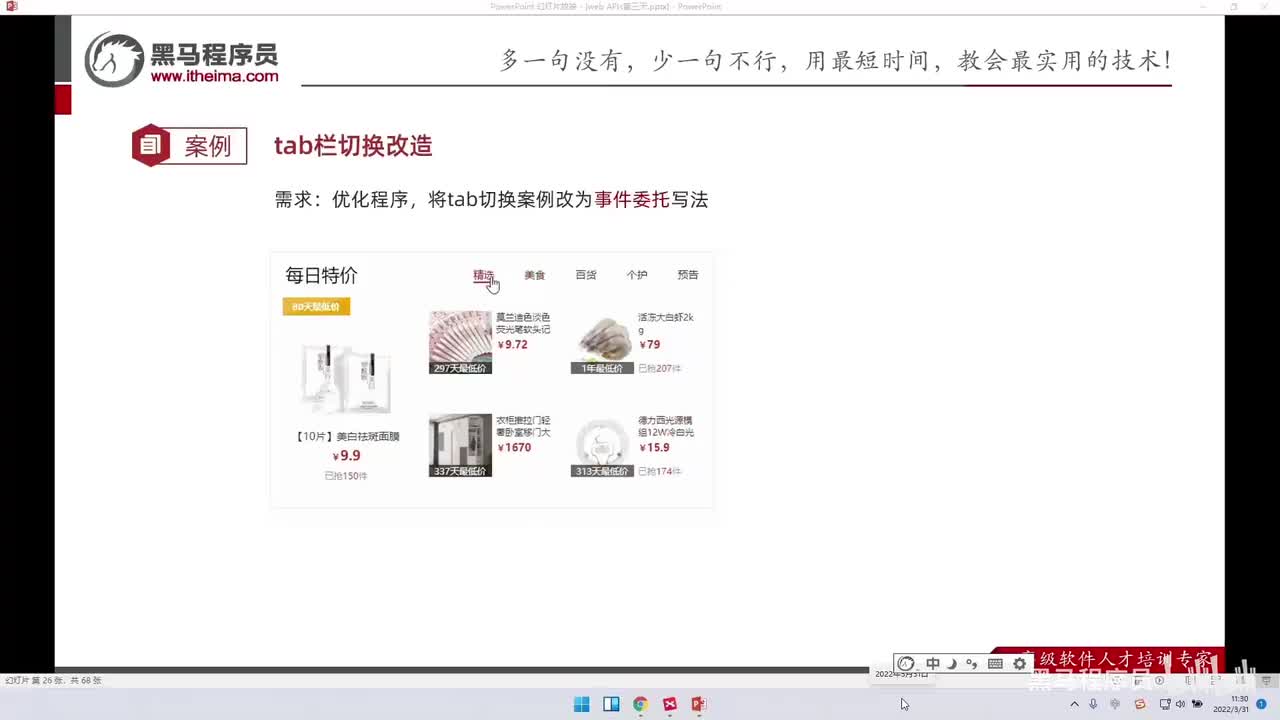
Task: Open the Widgets panel icon on taskbar
Action: (x=611, y=704)
